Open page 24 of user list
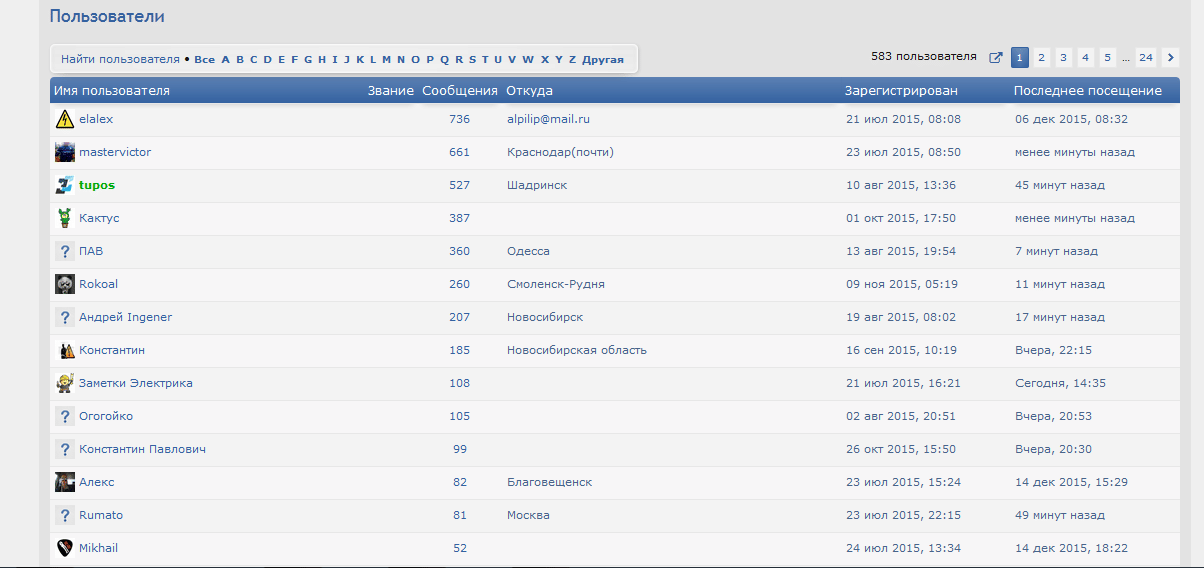This screenshot has height=568, width=1204. 1146,58
